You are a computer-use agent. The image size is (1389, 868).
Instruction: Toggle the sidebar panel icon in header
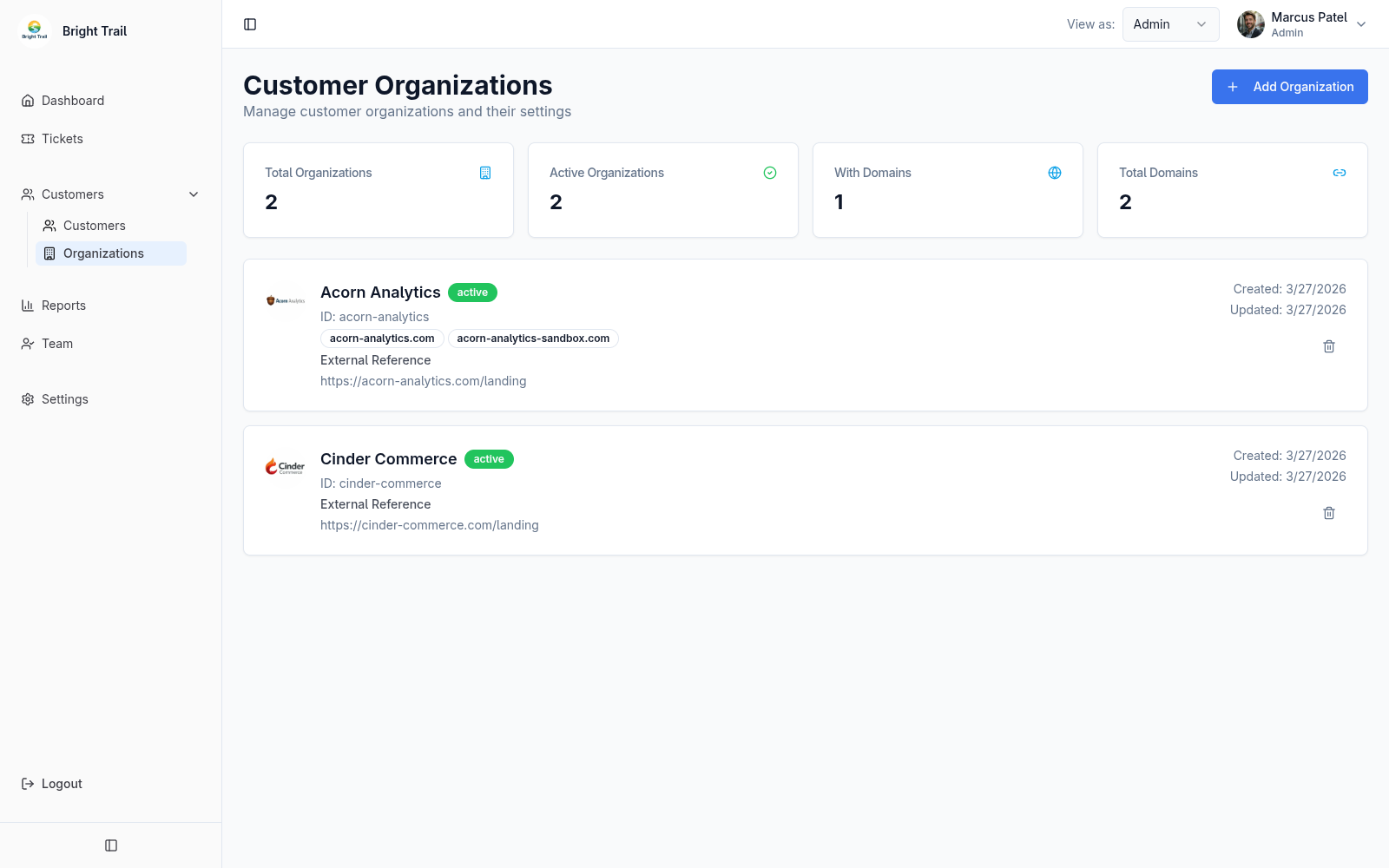tap(250, 24)
